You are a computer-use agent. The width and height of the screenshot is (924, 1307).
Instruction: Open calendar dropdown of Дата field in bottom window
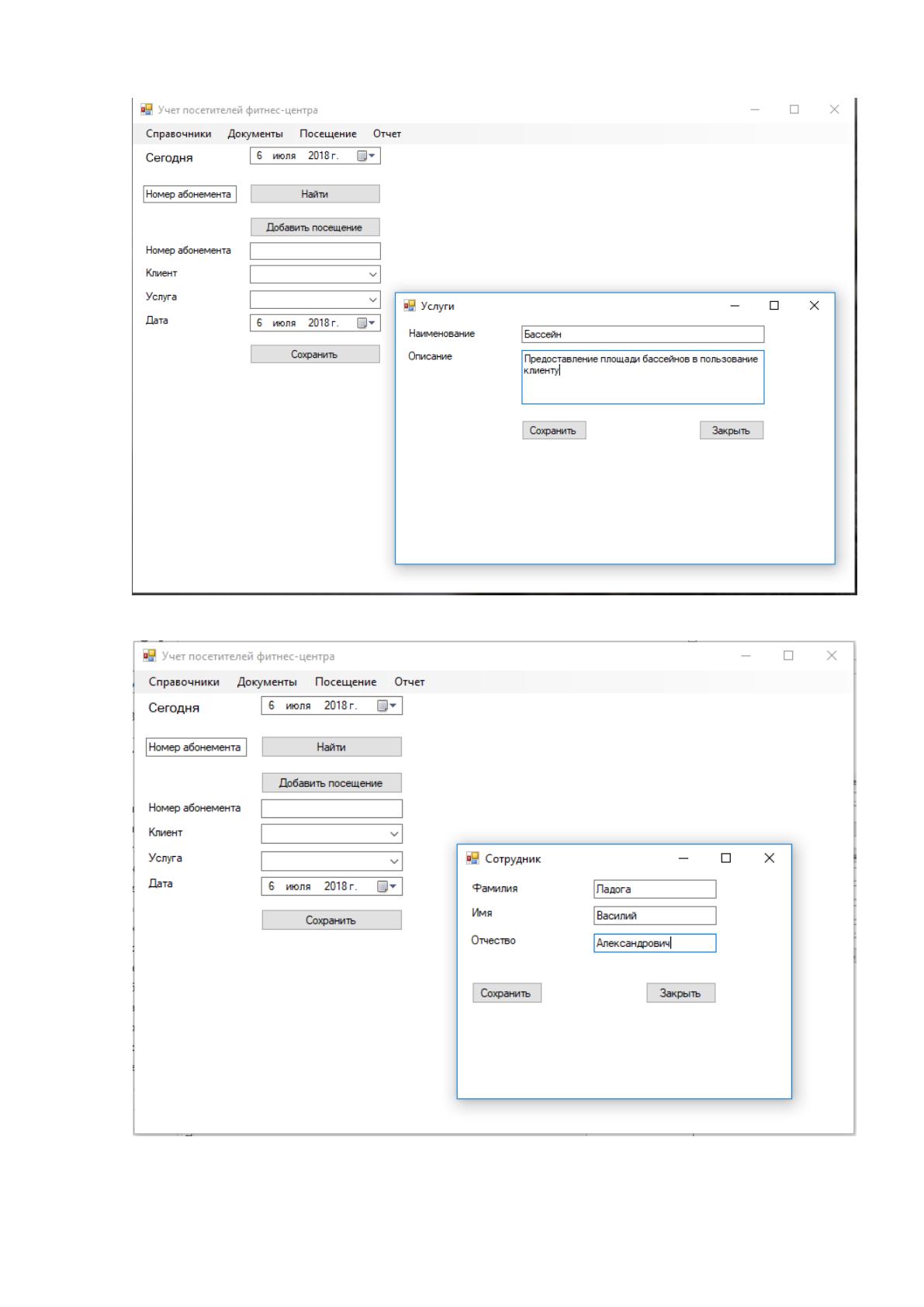386,886
